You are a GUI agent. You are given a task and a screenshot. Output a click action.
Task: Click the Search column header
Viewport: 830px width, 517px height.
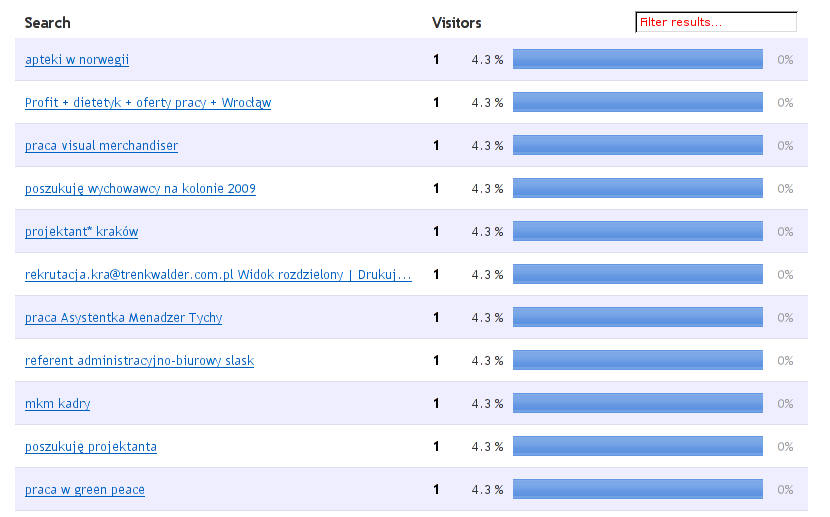pyautogui.click(x=47, y=23)
